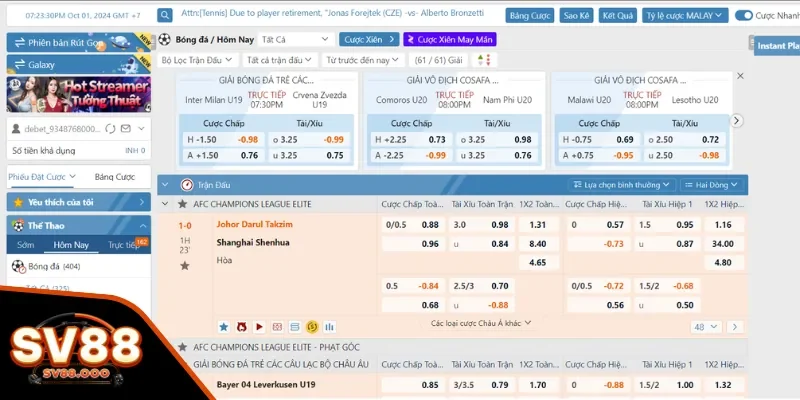The height and width of the screenshot is (400, 800).
Task: Click the soccer ball icon beside Thể Thao
Action: [x=18, y=226]
